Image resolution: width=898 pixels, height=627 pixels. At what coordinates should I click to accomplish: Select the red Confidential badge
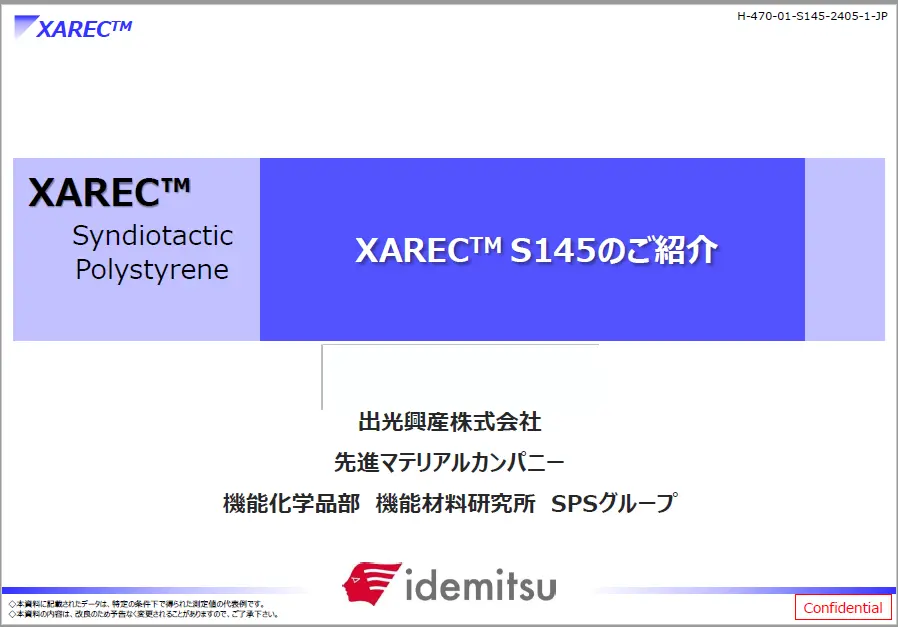tap(842, 607)
